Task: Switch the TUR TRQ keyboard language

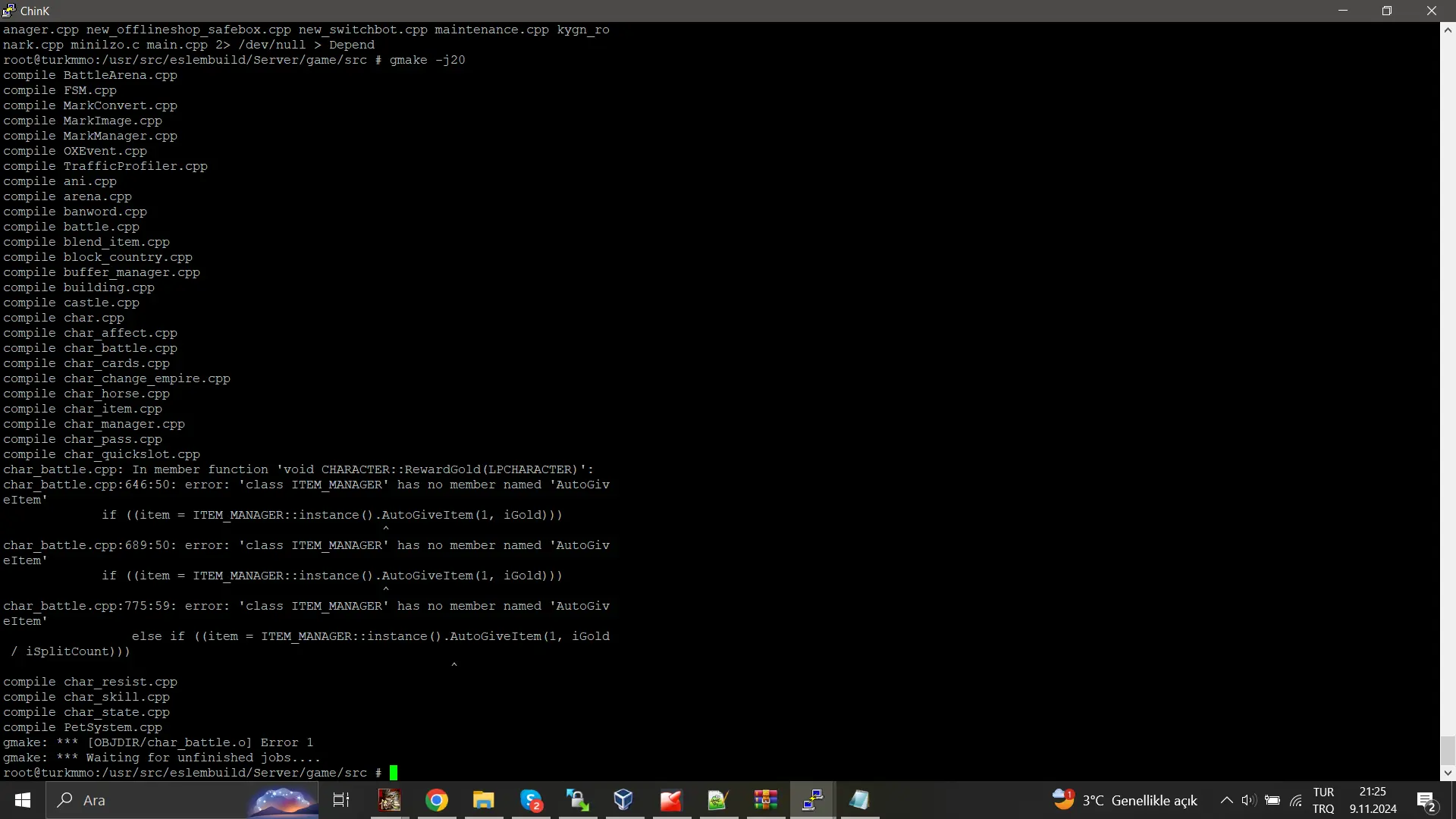Action: (x=1323, y=800)
